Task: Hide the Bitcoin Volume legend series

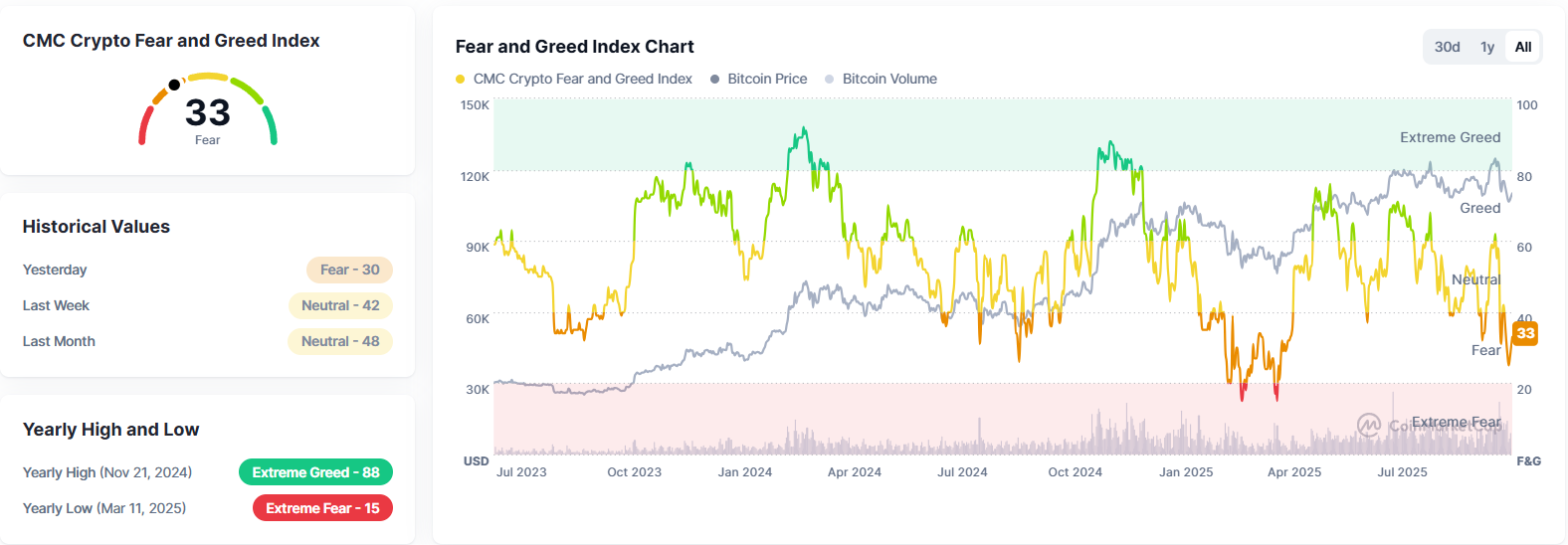Action: 889,79
